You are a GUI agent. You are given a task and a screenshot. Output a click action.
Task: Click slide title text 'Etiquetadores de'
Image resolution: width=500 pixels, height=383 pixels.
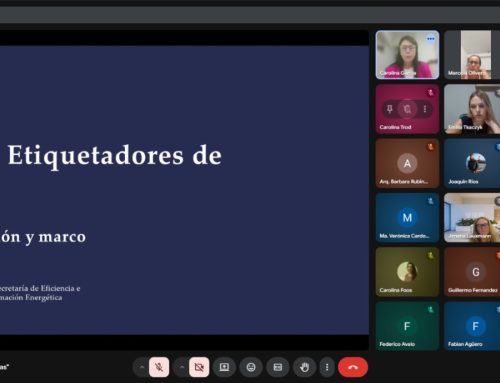click(x=115, y=156)
